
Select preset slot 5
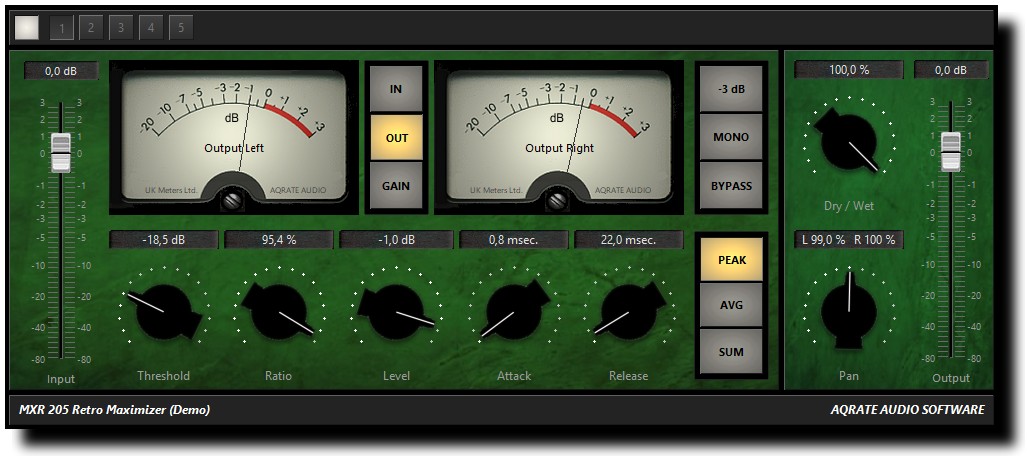pyautogui.click(x=181, y=28)
